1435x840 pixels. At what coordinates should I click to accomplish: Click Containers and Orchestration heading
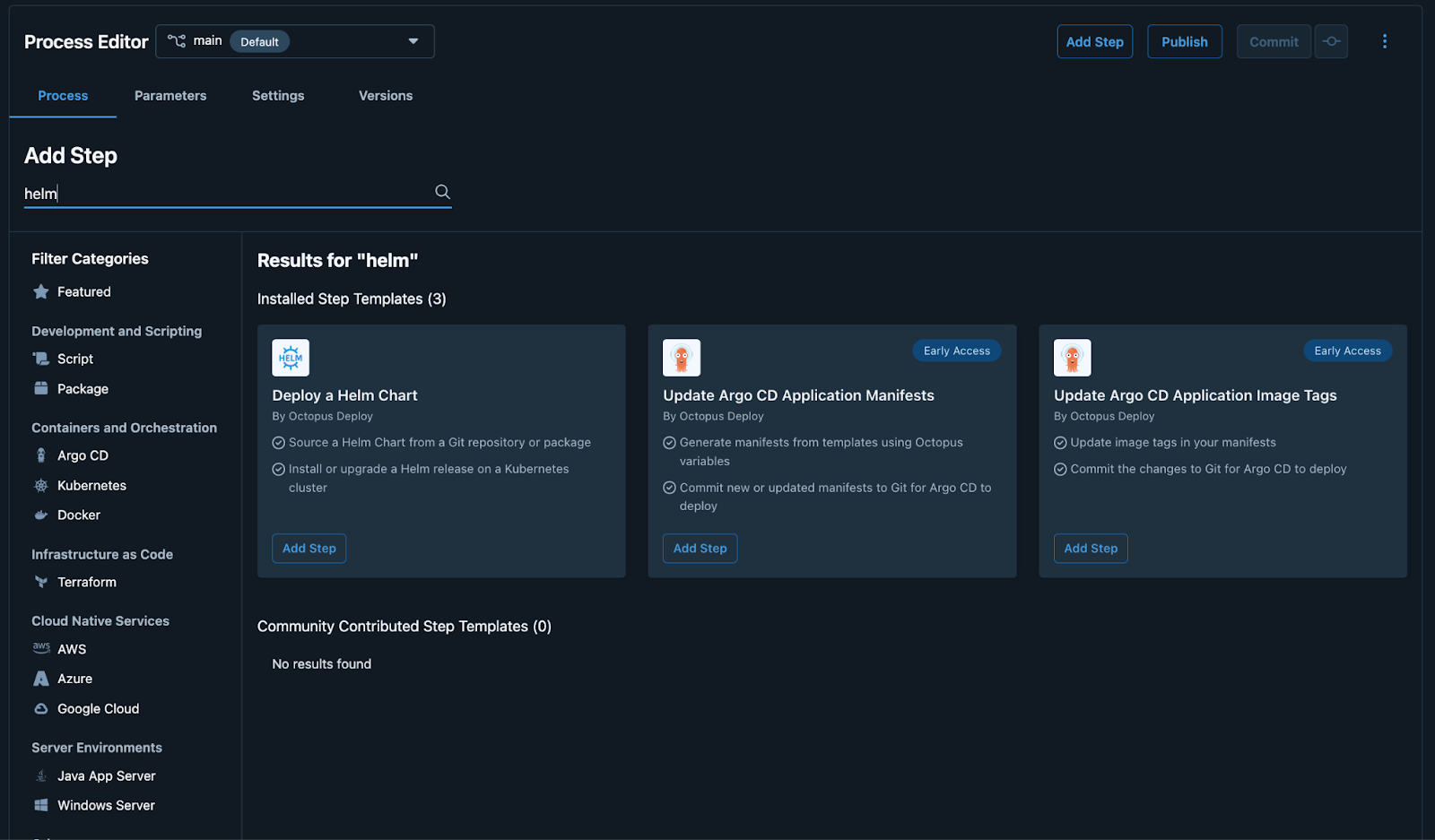124,428
